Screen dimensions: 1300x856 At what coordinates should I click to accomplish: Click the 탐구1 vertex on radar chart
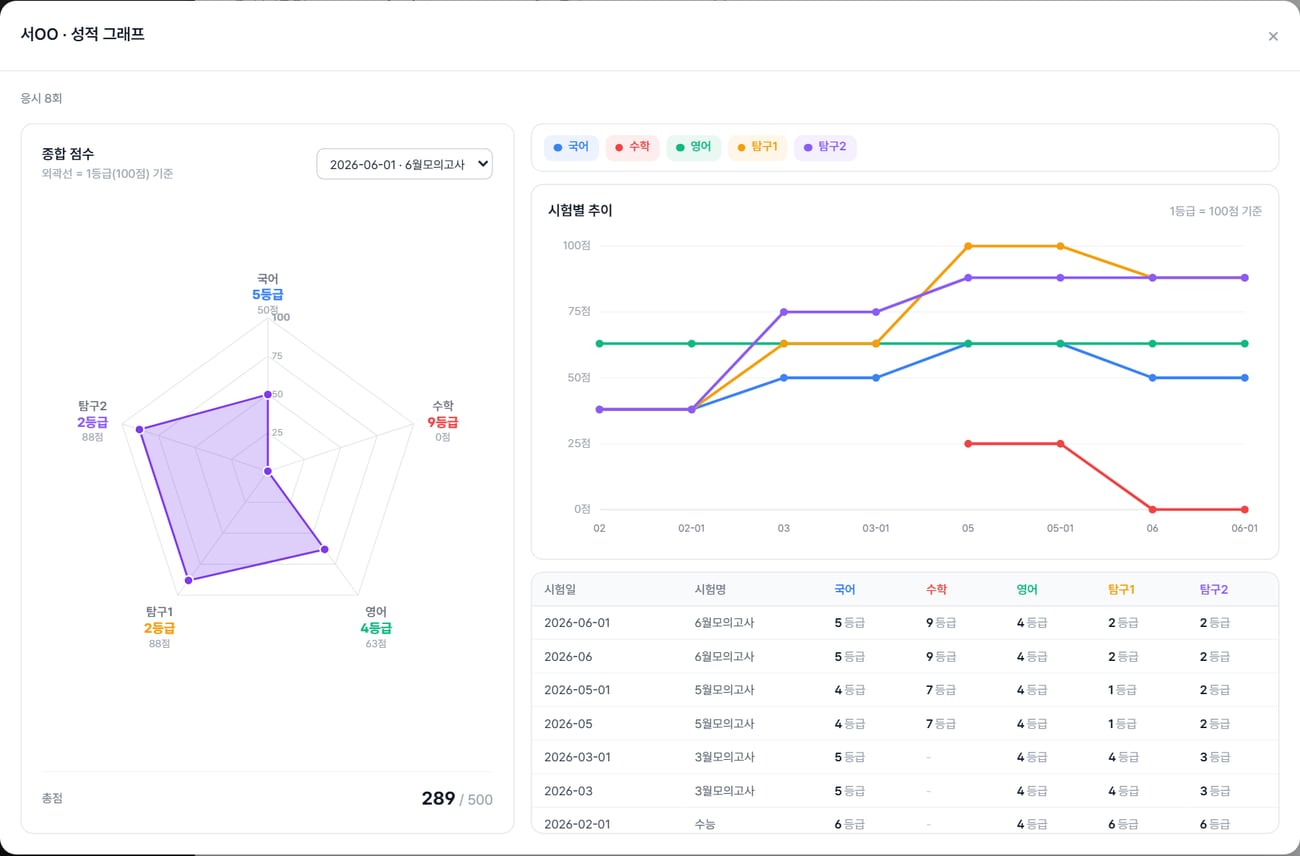tap(188, 579)
